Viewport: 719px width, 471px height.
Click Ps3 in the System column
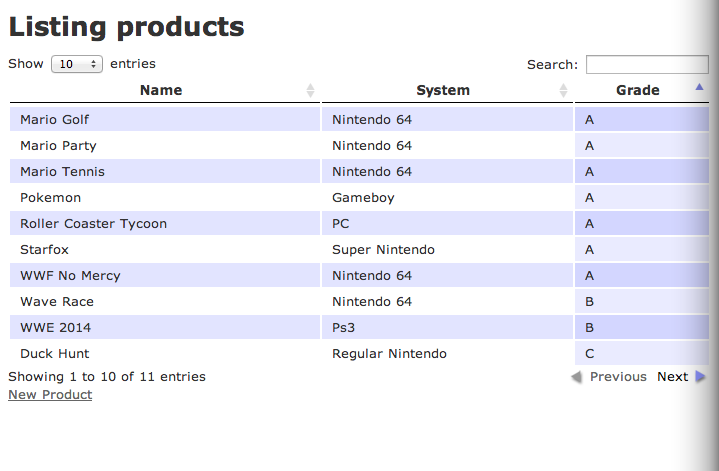[343, 327]
